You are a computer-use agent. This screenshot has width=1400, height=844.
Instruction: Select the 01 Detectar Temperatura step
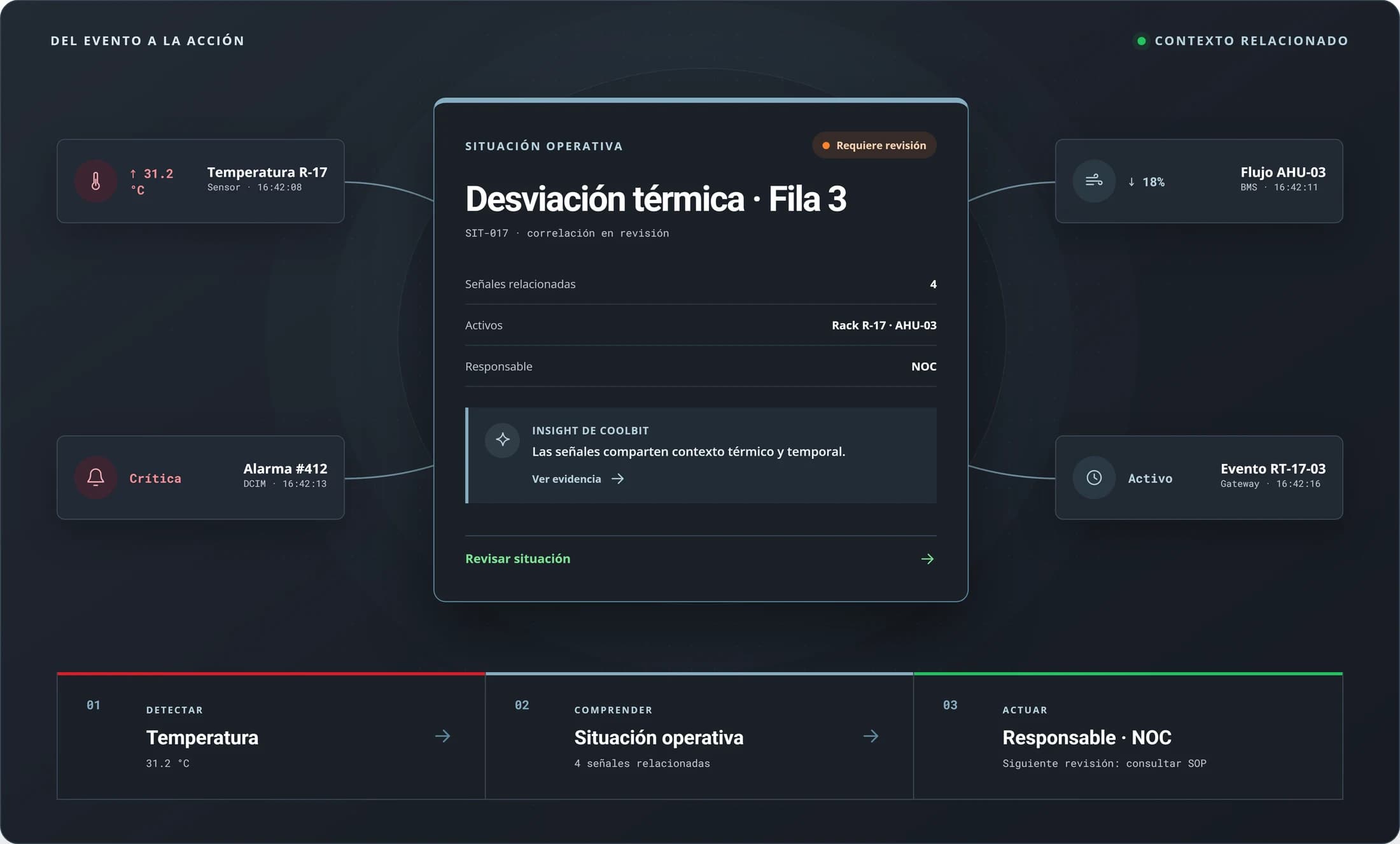271,736
